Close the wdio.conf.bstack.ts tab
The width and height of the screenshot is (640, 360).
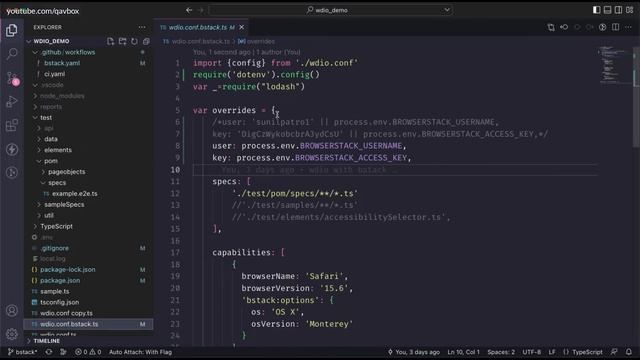242,27
